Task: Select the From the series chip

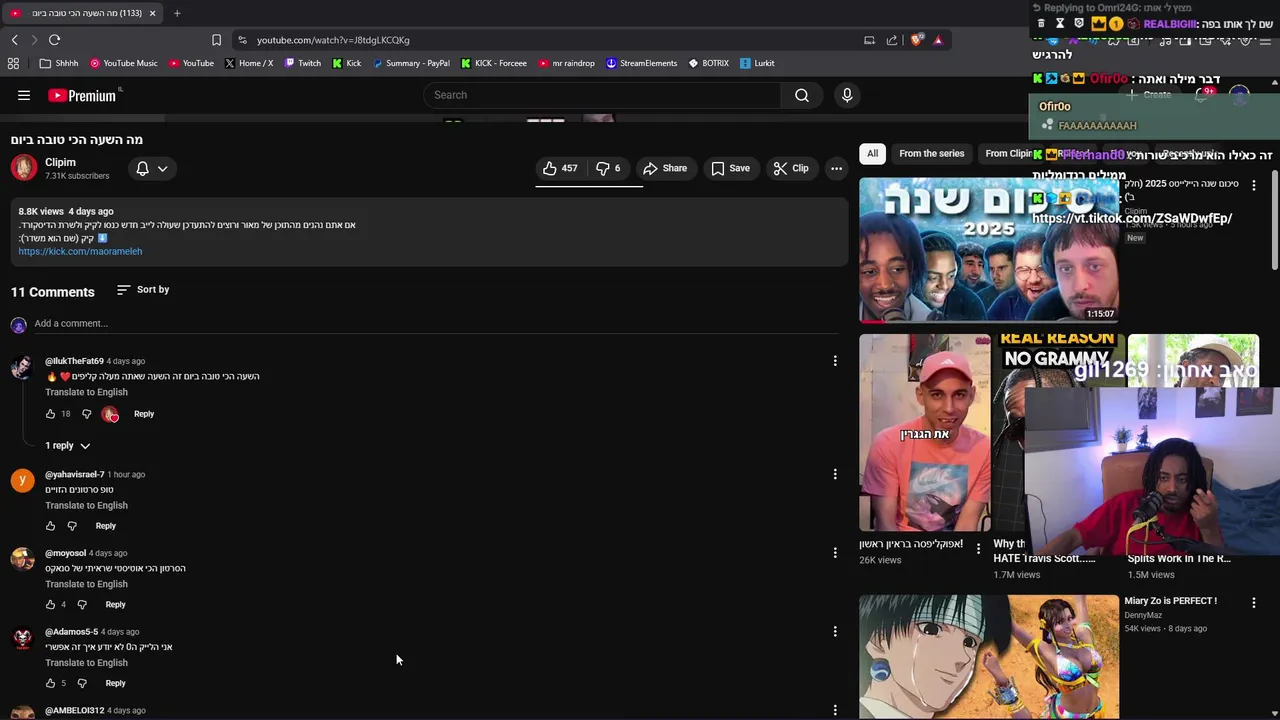Action: tap(931, 153)
